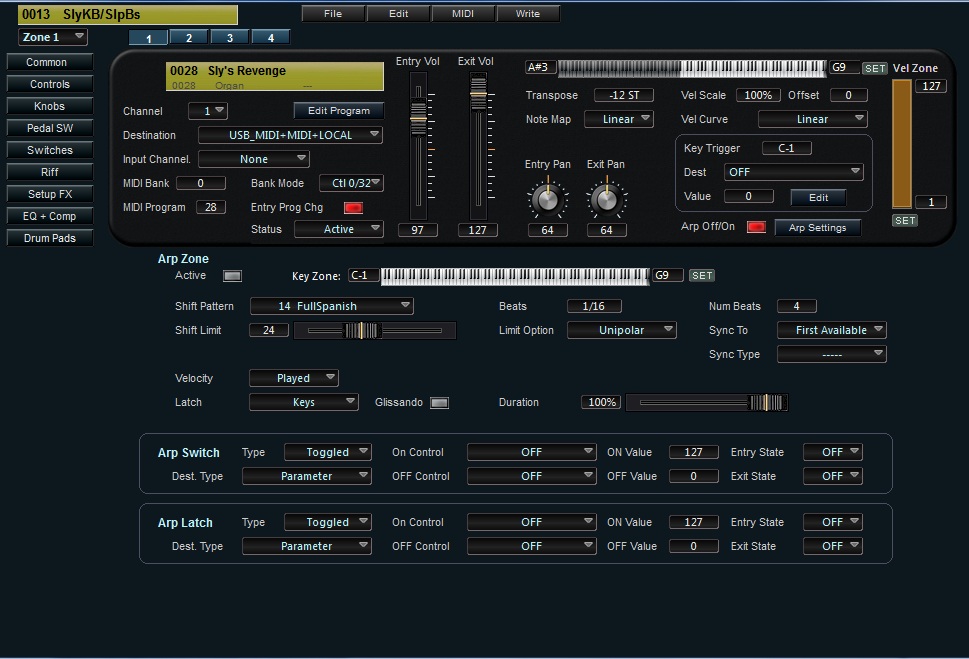Image resolution: width=969 pixels, height=659 pixels.
Task: Click the Edit Program button
Action: tap(339, 111)
